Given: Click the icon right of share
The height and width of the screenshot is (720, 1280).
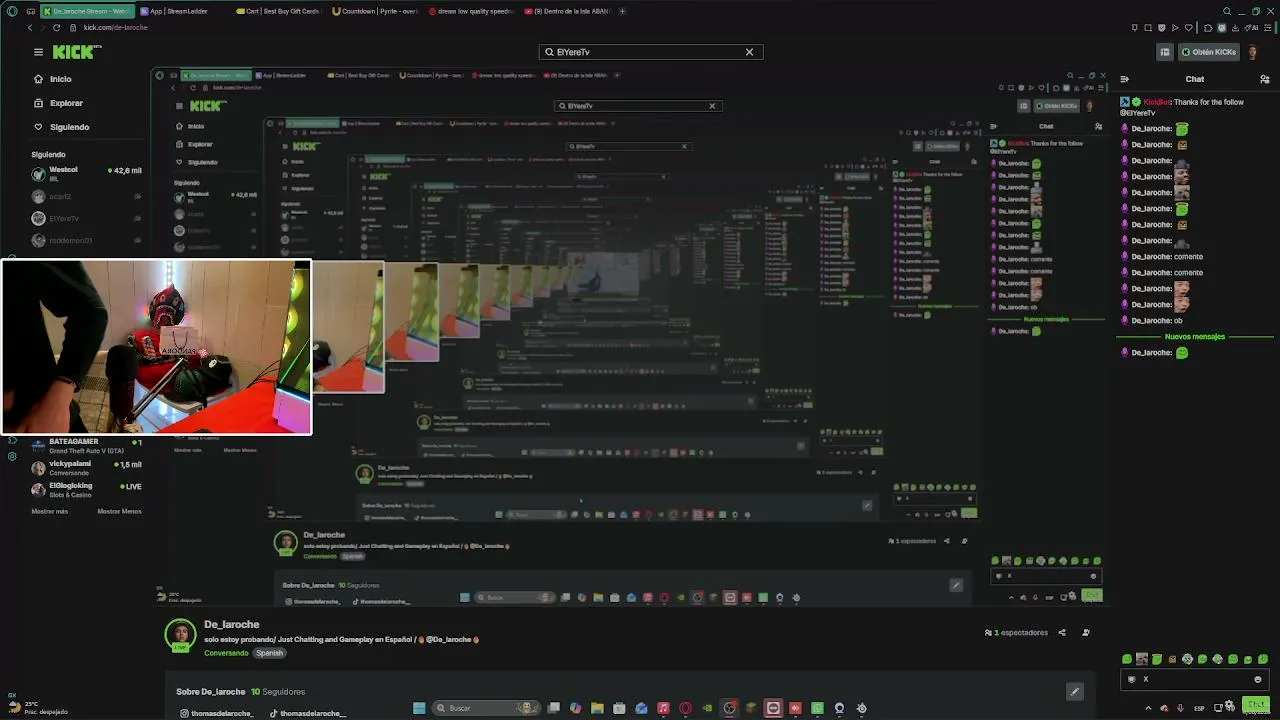Looking at the screenshot, I should [x=1086, y=632].
